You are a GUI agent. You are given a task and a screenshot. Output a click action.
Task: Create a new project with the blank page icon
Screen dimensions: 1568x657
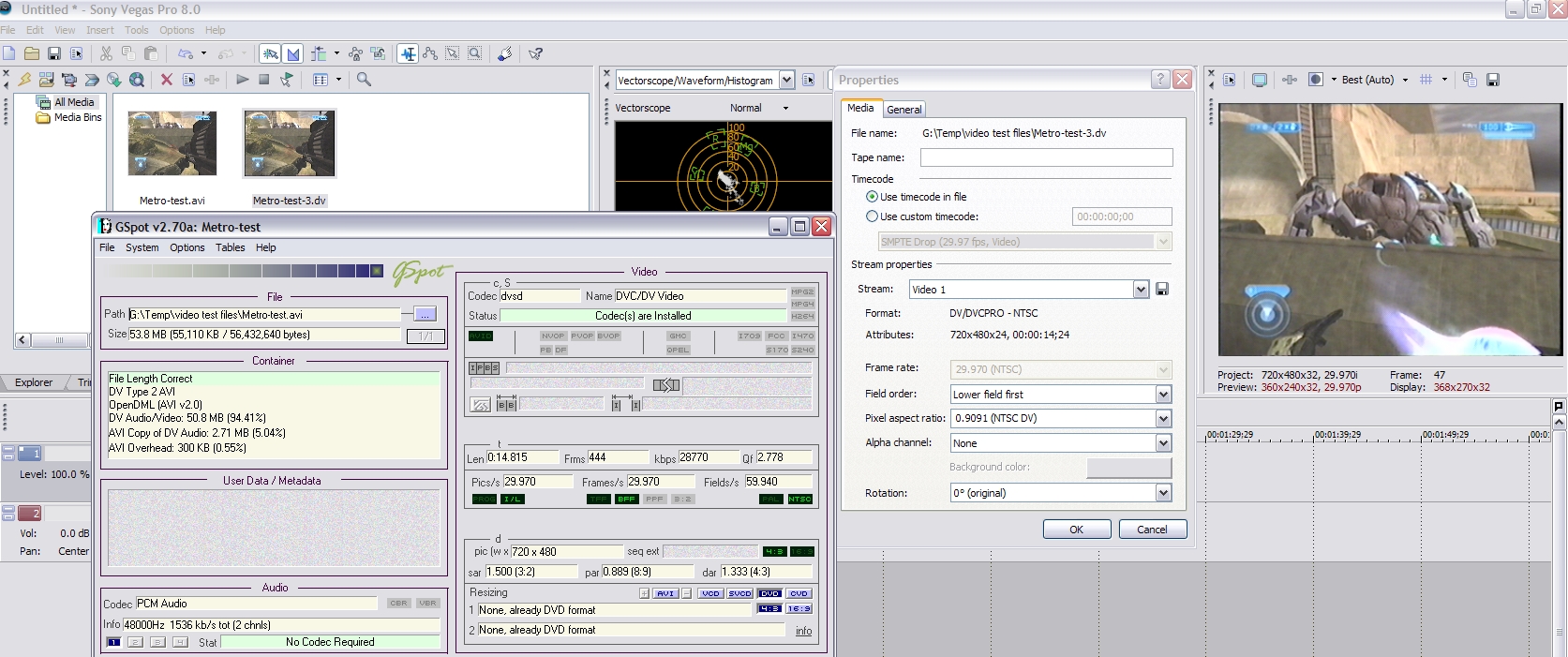coord(9,53)
